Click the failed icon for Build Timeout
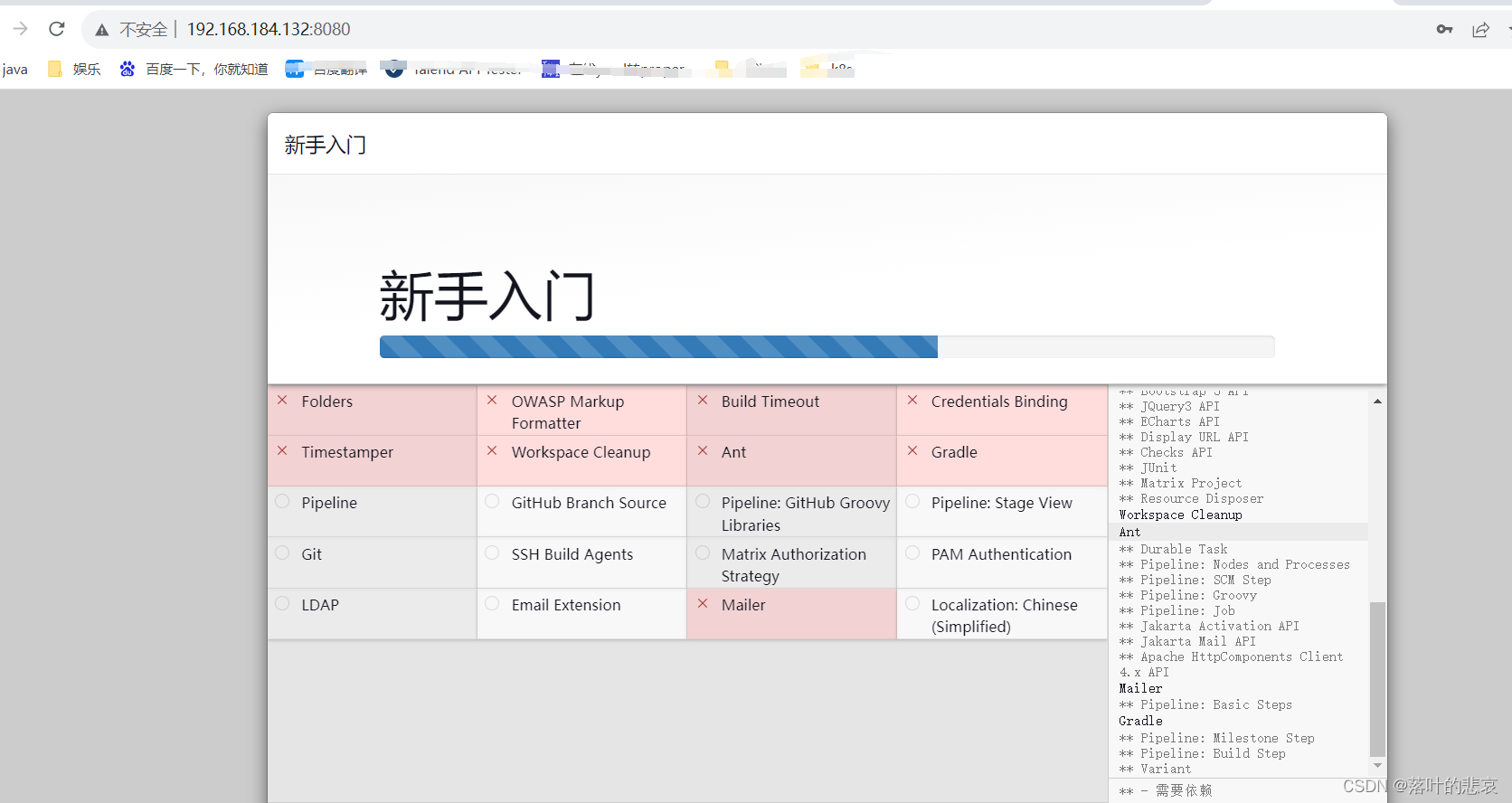Screen dimensions: 1512x803 [703, 400]
